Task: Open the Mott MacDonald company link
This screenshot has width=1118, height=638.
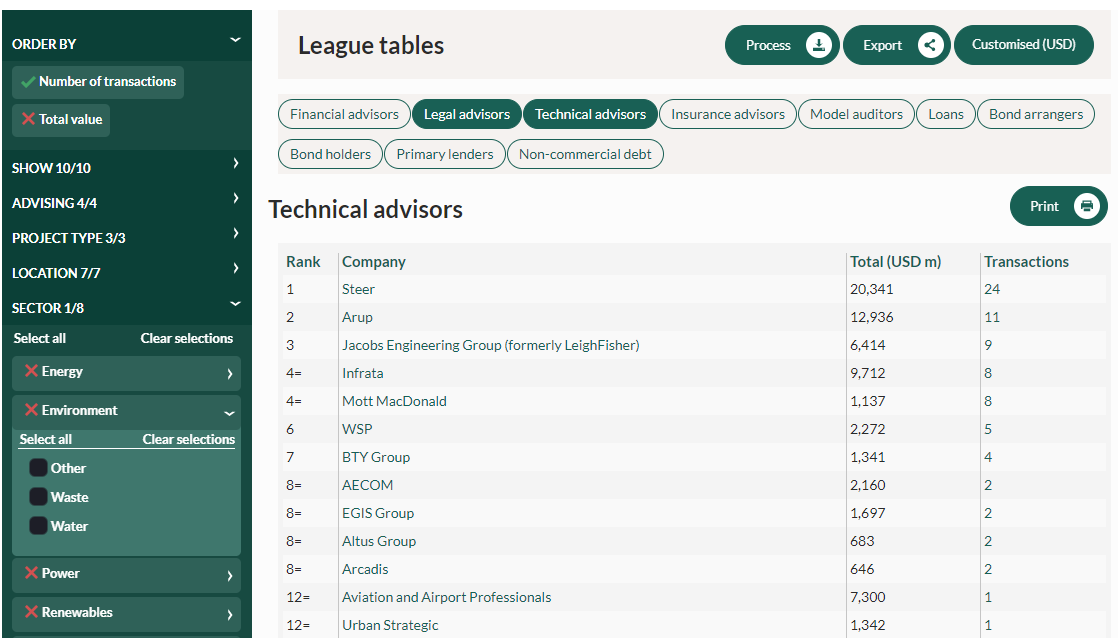Action: 394,401
